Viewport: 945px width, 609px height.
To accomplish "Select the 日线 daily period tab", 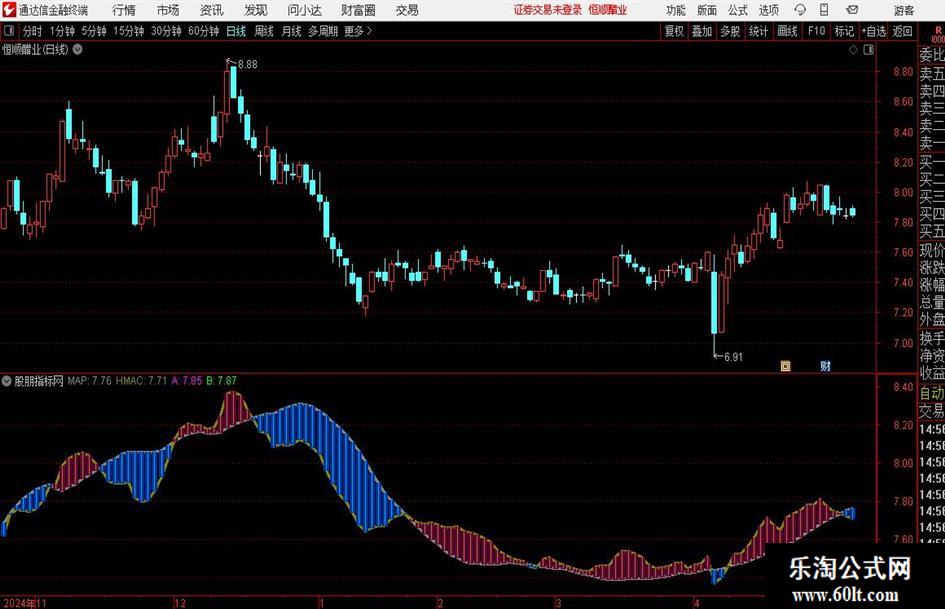I will tap(236, 31).
